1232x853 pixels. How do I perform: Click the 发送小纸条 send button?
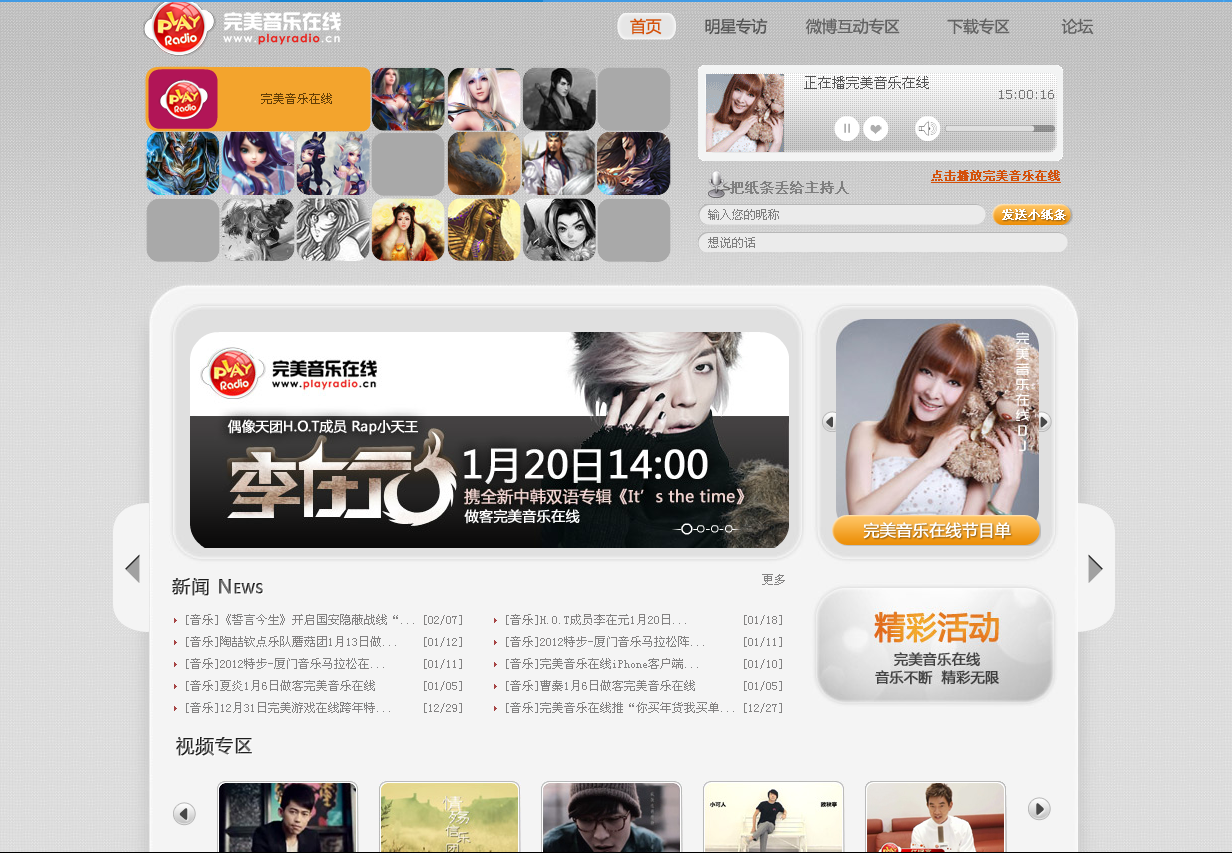click(x=1032, y=215)
